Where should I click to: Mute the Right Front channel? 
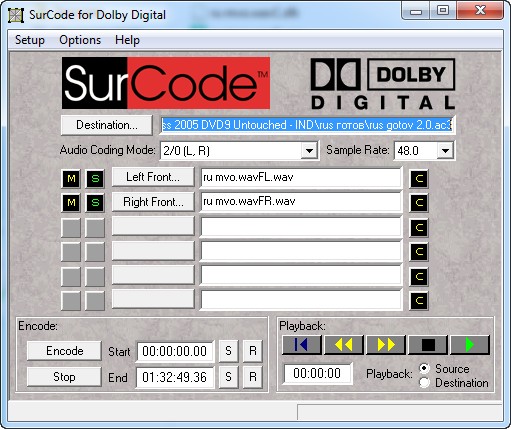[x=71, y=202]
